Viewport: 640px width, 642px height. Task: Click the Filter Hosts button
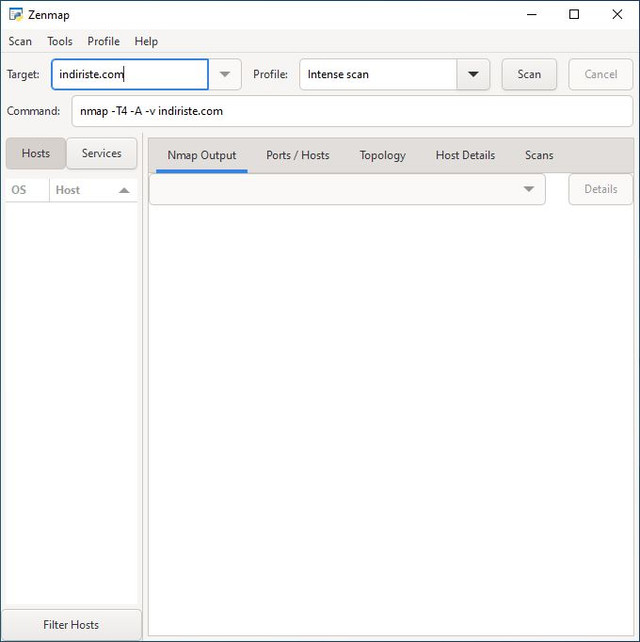(x=71, y=625)
